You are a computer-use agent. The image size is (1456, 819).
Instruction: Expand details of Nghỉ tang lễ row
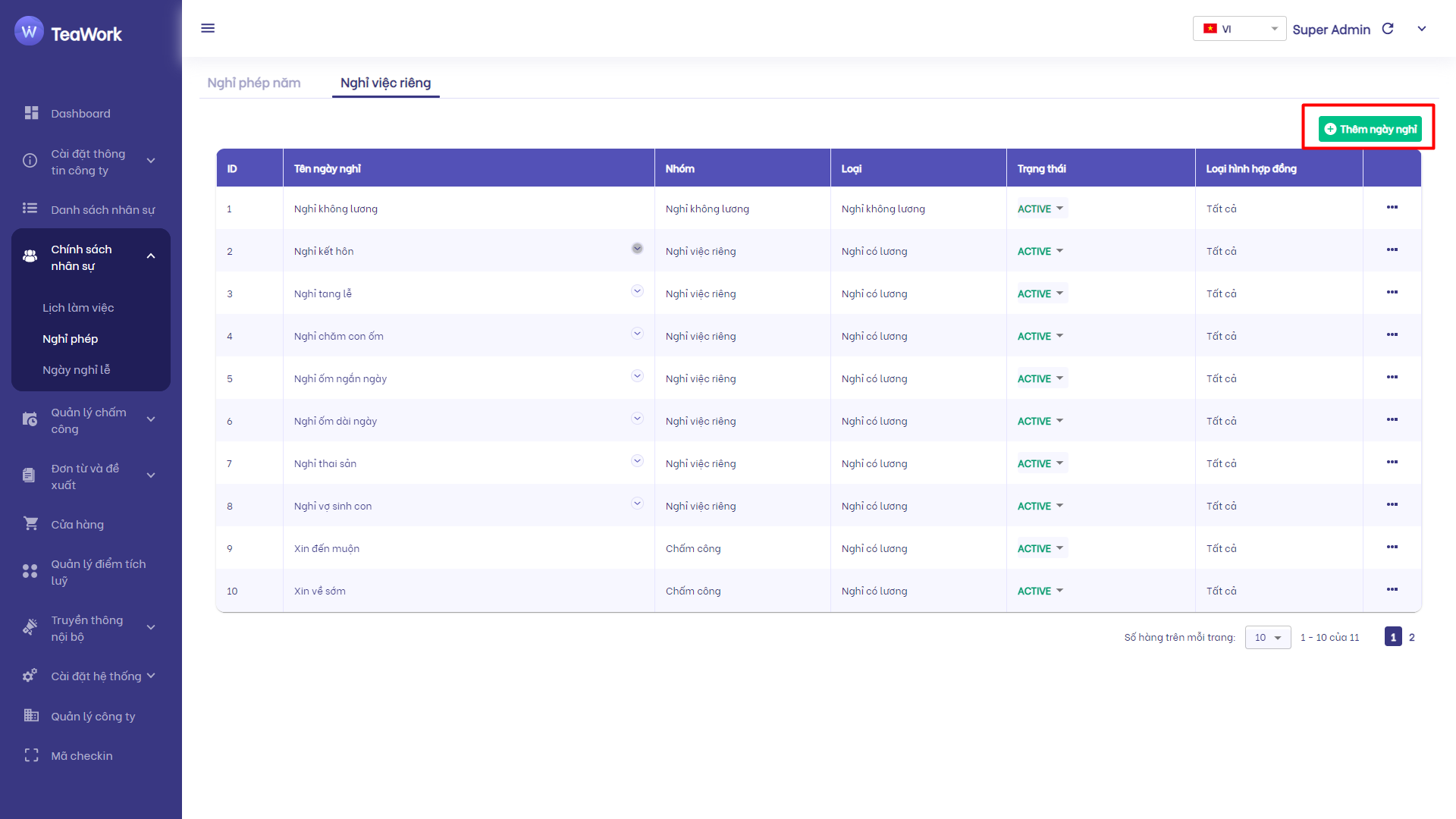pyautogui.click(x=637, y=291)
